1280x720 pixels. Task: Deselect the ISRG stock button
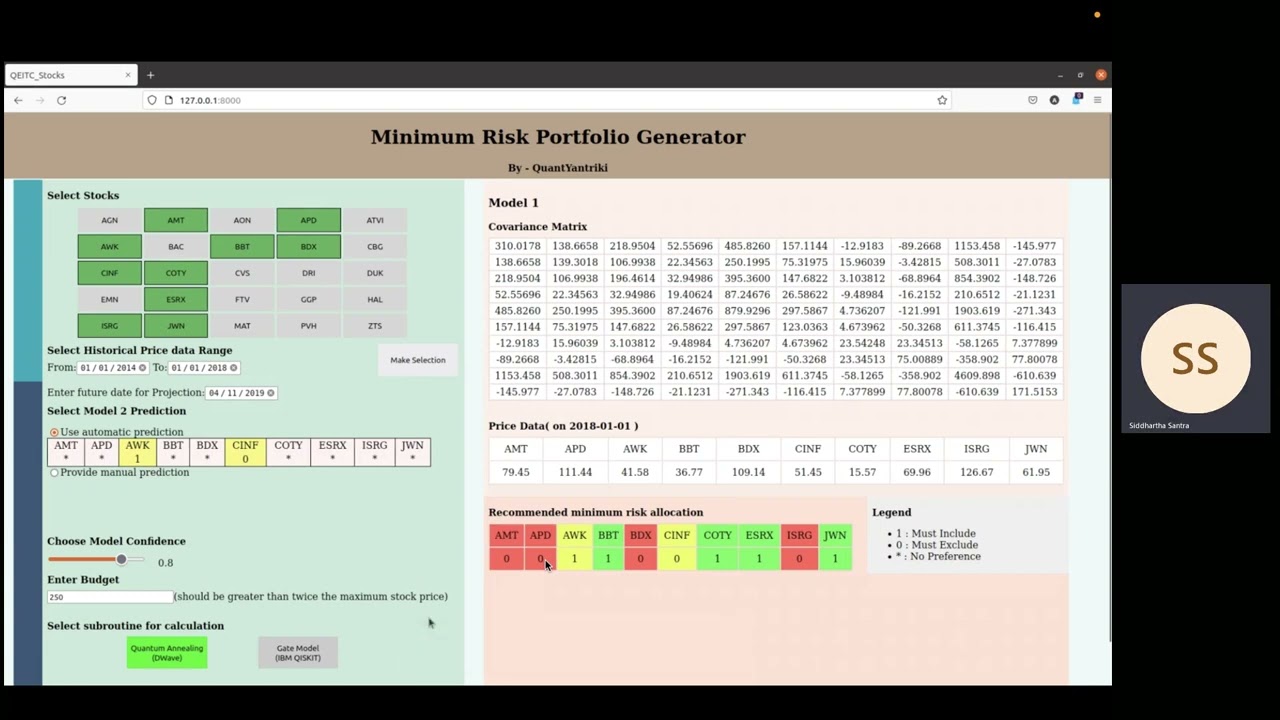pos(109,325)
